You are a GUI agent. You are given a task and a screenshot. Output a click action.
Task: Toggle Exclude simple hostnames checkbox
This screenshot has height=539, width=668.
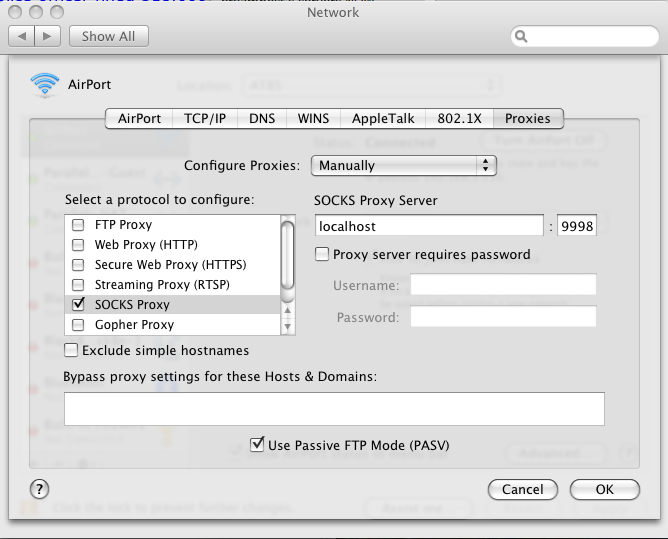[71, 350]
